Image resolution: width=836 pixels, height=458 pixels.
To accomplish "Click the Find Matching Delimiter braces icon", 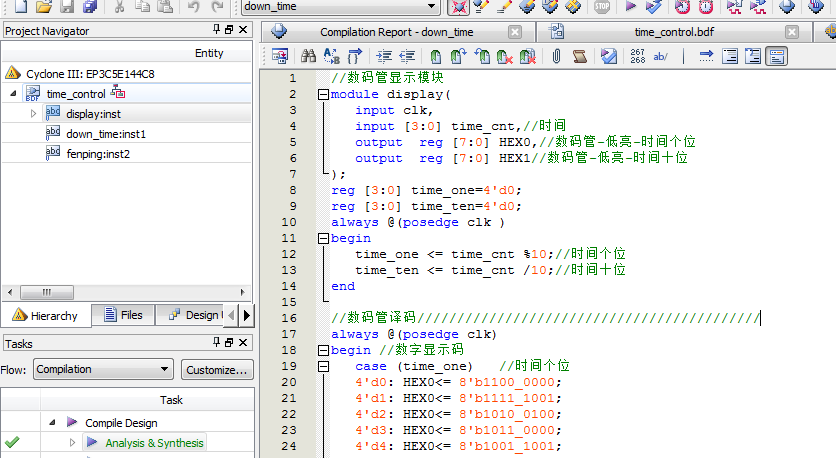I will click(354, 57).
